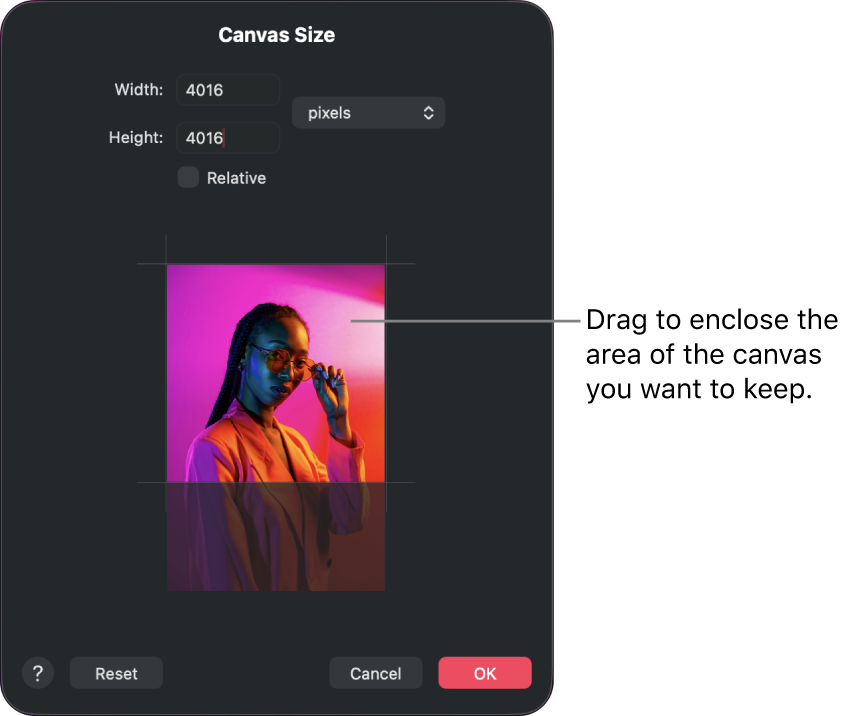This screenshot has width=850, height=716.
Task: Open the Canvas Size help via the question mark icon
Action: point(38,673)
